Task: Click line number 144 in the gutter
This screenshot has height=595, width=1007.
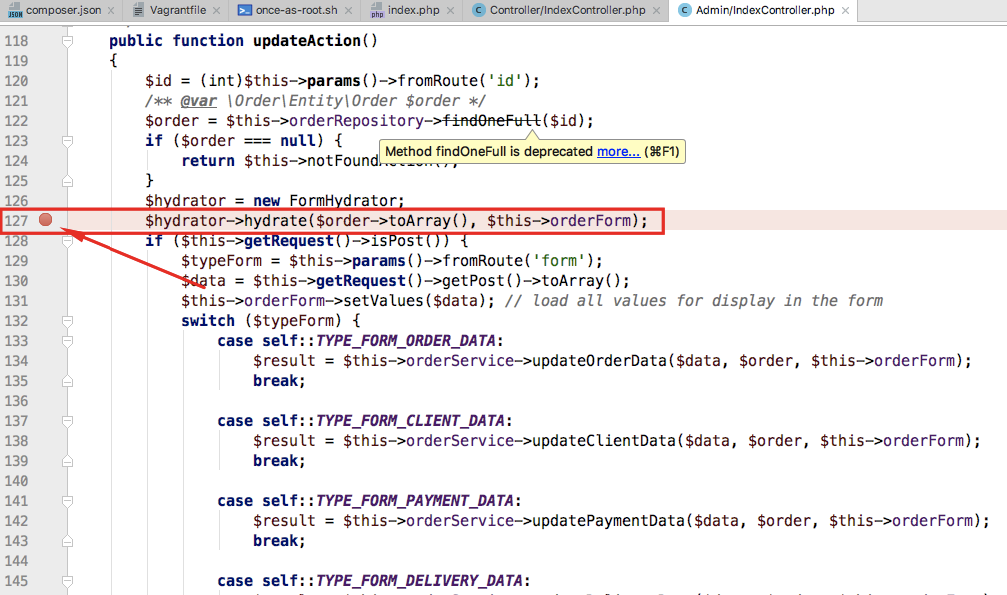Action: [x=16, y=561]
